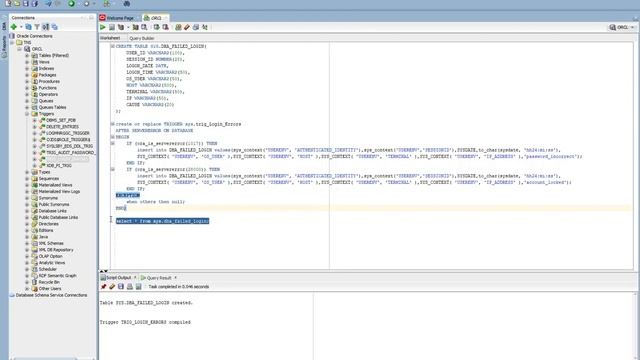Save the Script Output with disk icon
This screenshot has width=640, height=360.
[x=121, y=287]
